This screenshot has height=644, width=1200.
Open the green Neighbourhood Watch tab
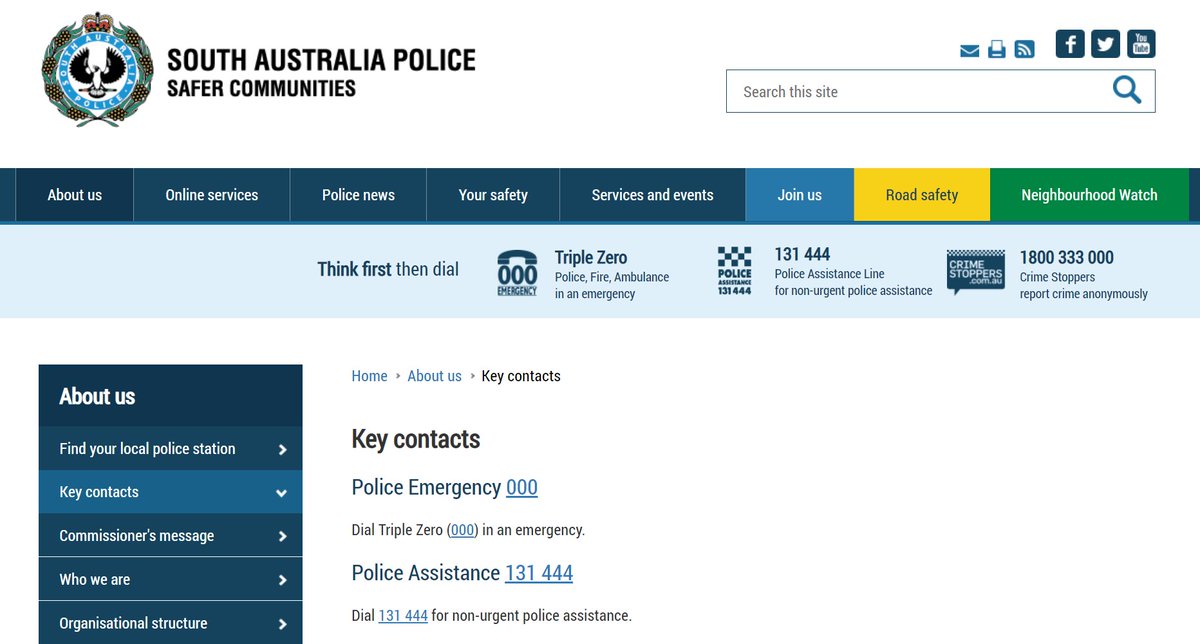pos(1089,195)
